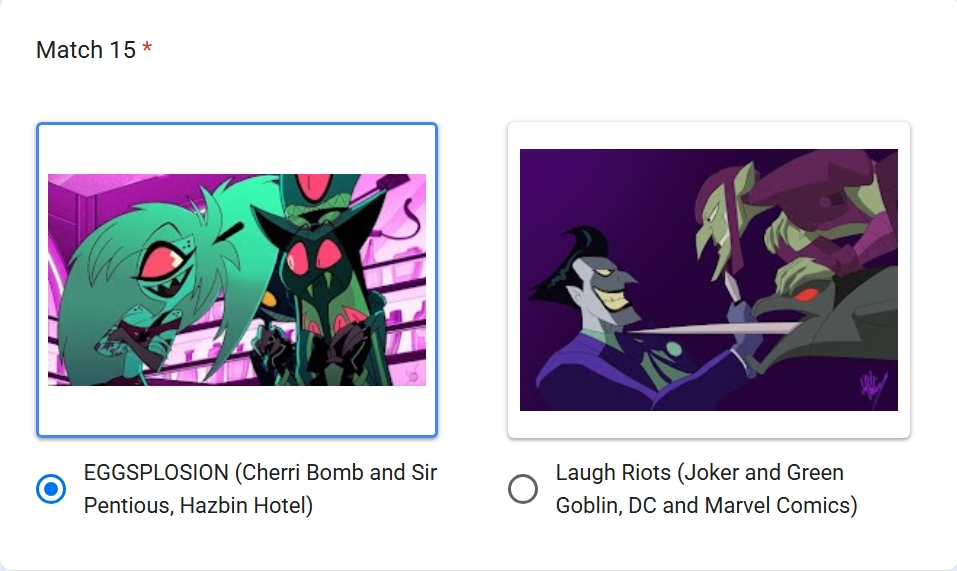The image size is (957, 571).
Task: Click the Joker's purple suit
Action: point(578,370)
